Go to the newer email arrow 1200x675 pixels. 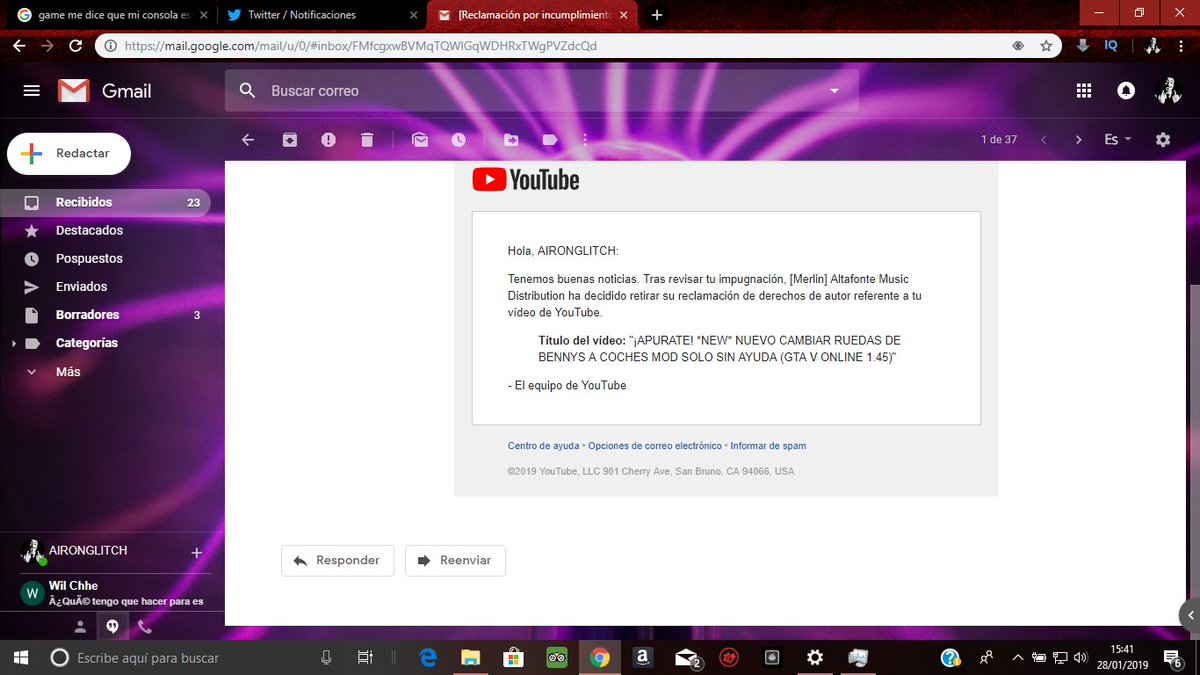[x=1044, y=140]
